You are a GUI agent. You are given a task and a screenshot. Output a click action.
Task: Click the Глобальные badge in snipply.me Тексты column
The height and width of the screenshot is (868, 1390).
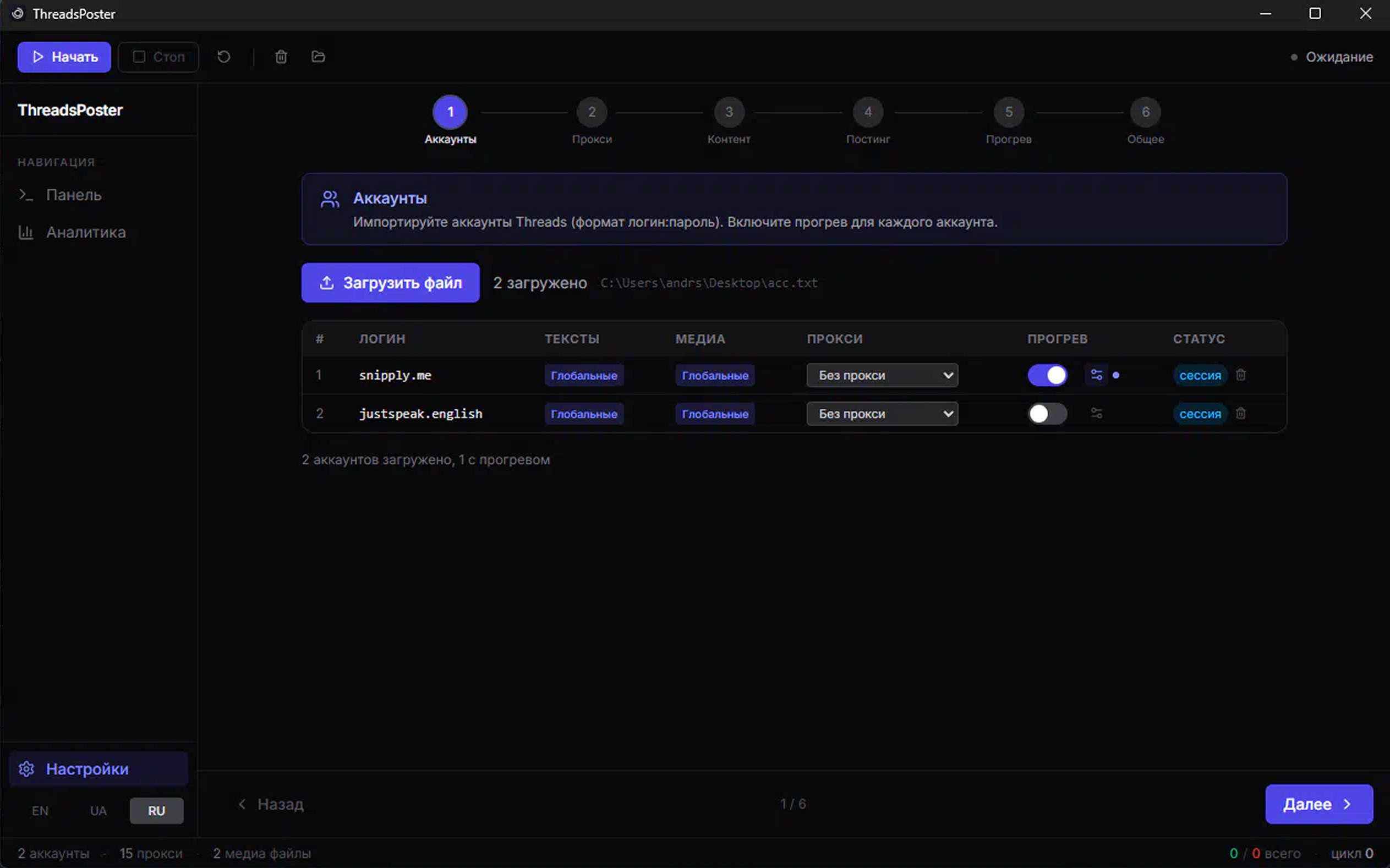(x=583, y=375)
